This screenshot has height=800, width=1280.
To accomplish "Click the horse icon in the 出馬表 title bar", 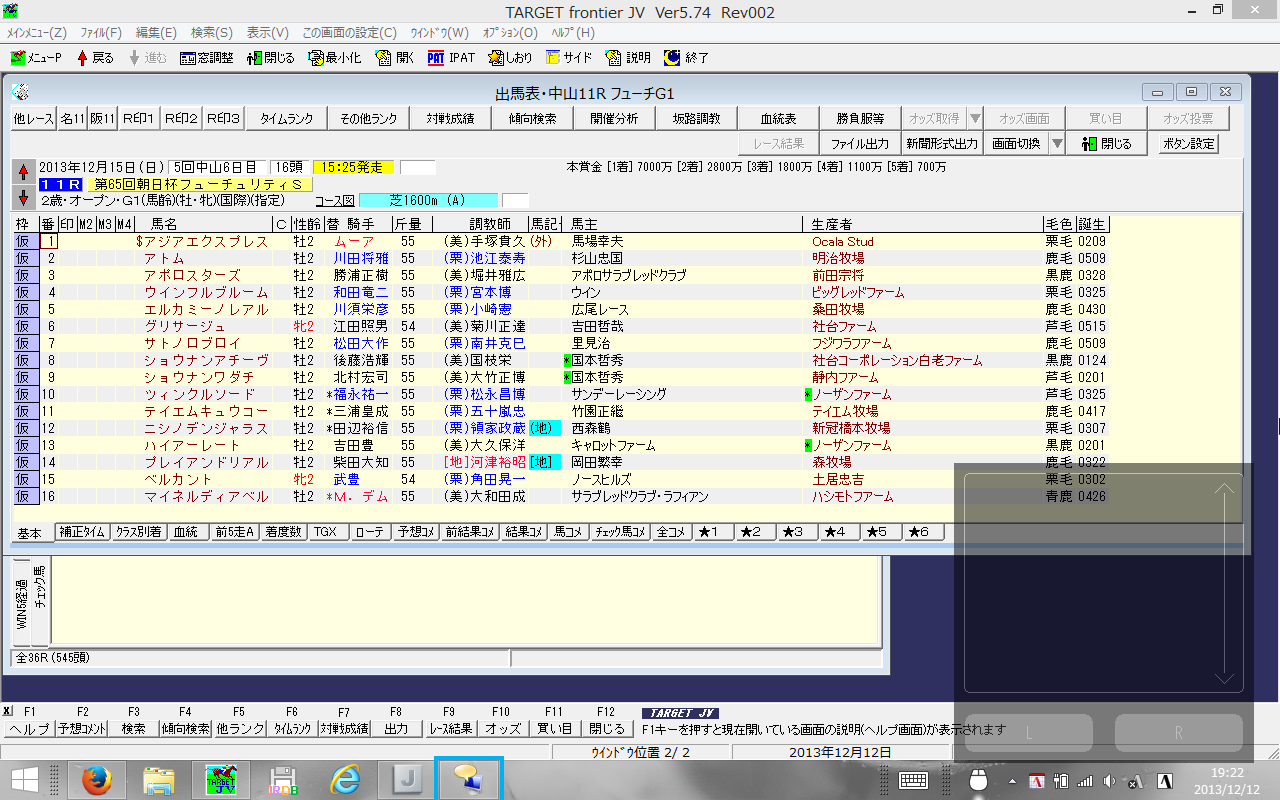I will click(x=21, y=93).
